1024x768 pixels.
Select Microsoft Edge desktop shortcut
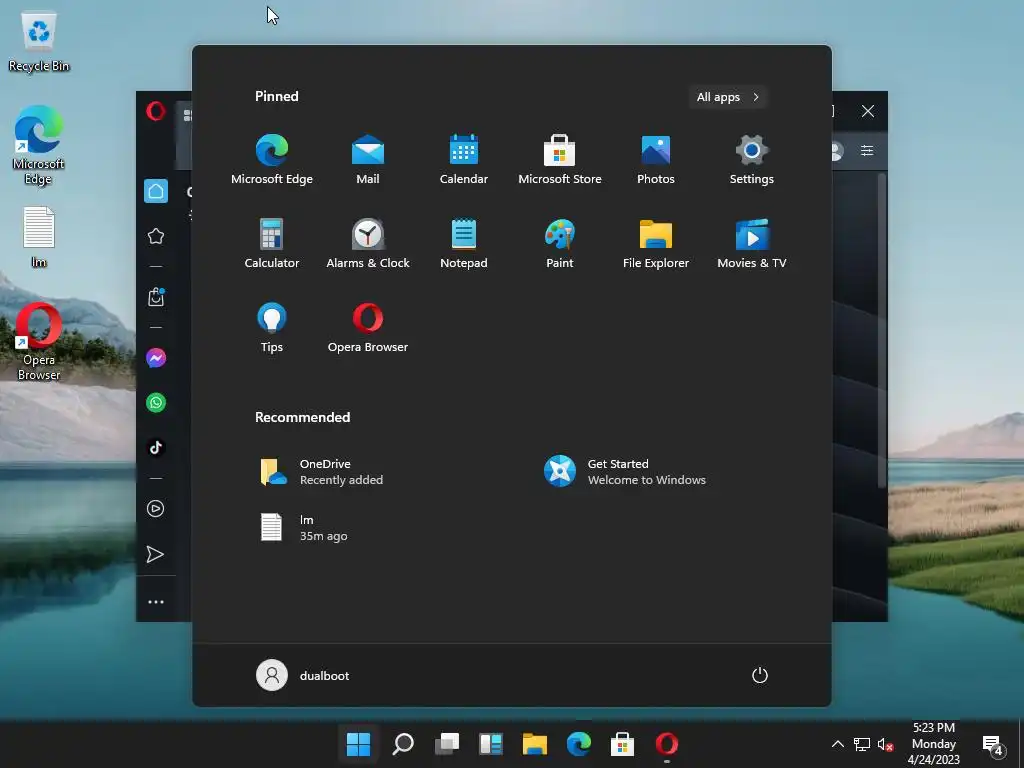[x=39, y=146]
